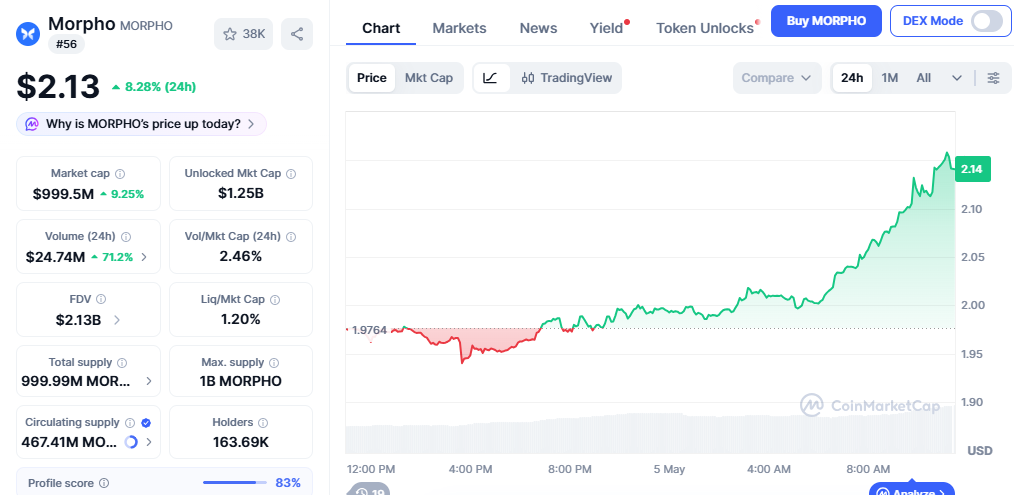Screen dimensions: 1014x495
Task: Expand FDV details chevron
Action: [116, 320]
